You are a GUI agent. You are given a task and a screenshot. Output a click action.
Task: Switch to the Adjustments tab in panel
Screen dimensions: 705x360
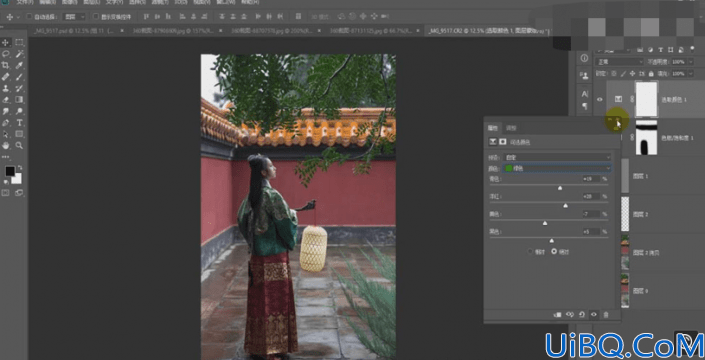coord(512,128)
